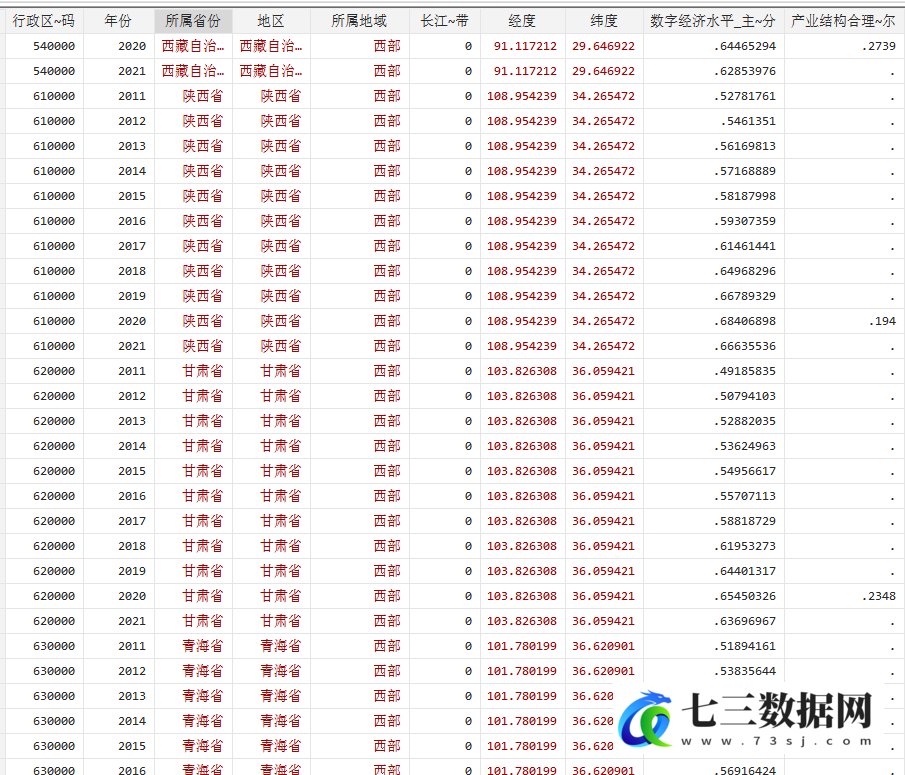Click value .64968296 for 陕西省 2018
Screen dimensions: 905x775
pyautogui.click(x=745, y=271)
